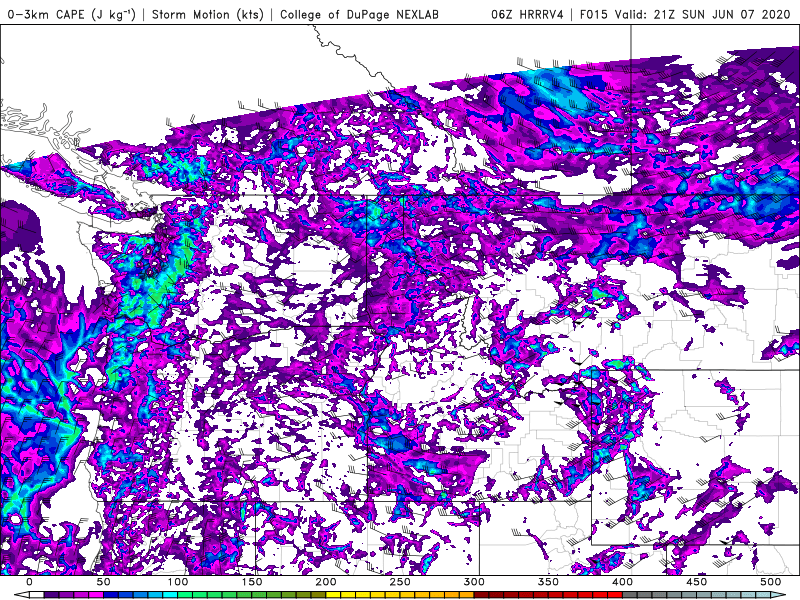
Task: Click the first yellow swatch under the 200 label
Action: 333,595
